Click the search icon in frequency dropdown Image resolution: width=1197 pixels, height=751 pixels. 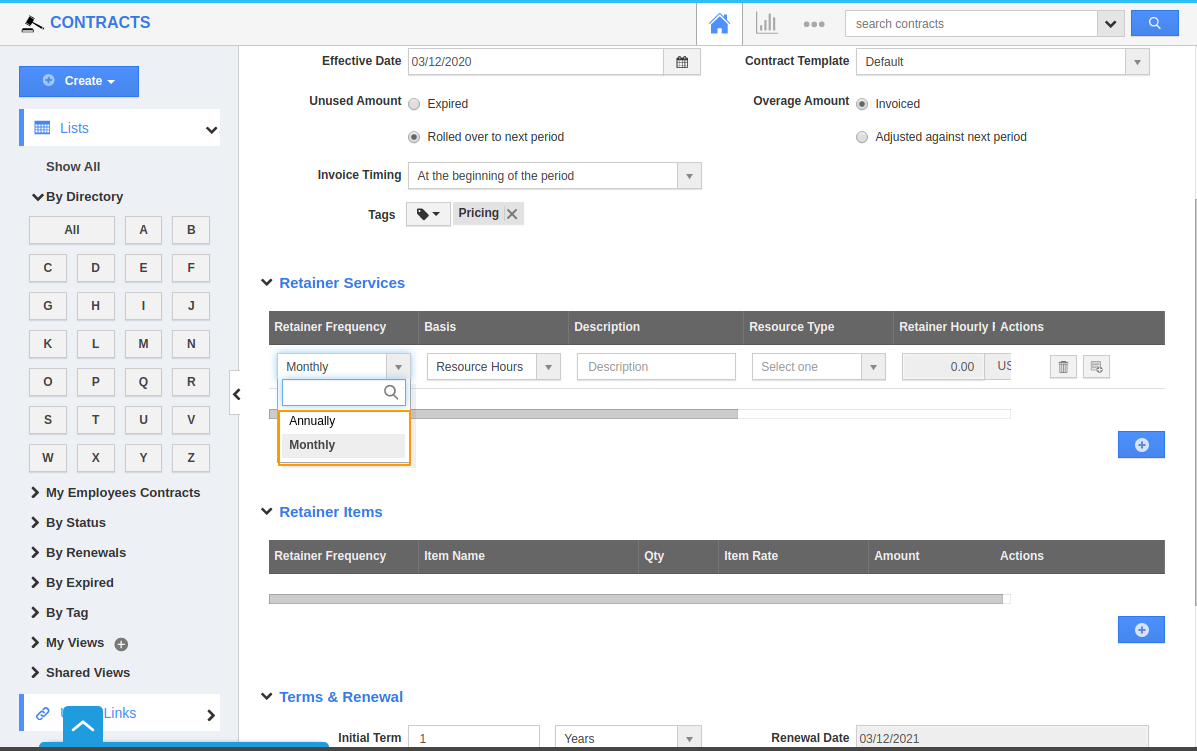click(x=391, y=392)
